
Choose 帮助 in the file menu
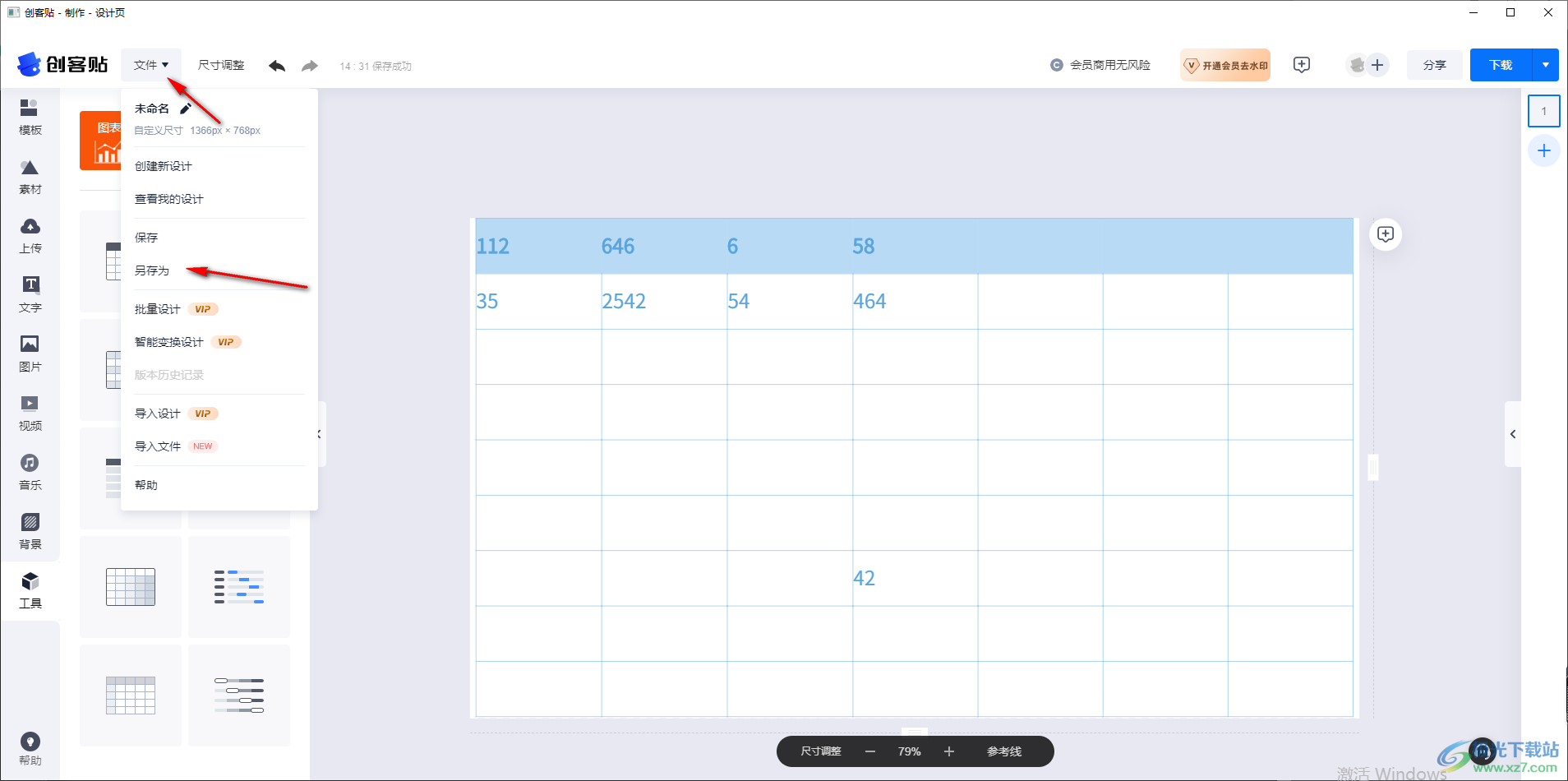click(x=146, y=485)
